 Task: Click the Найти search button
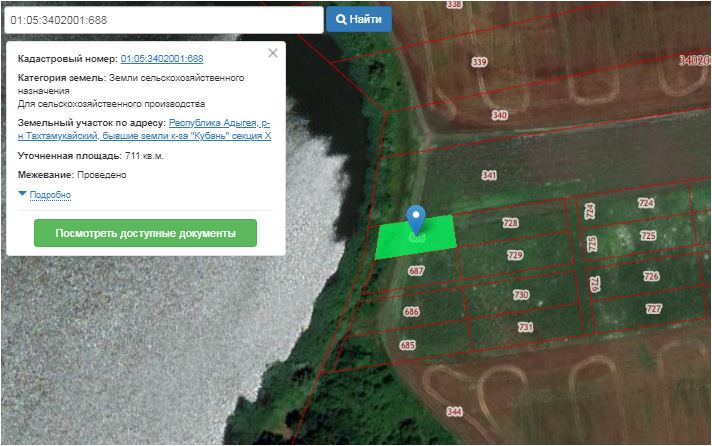point(359,19)
